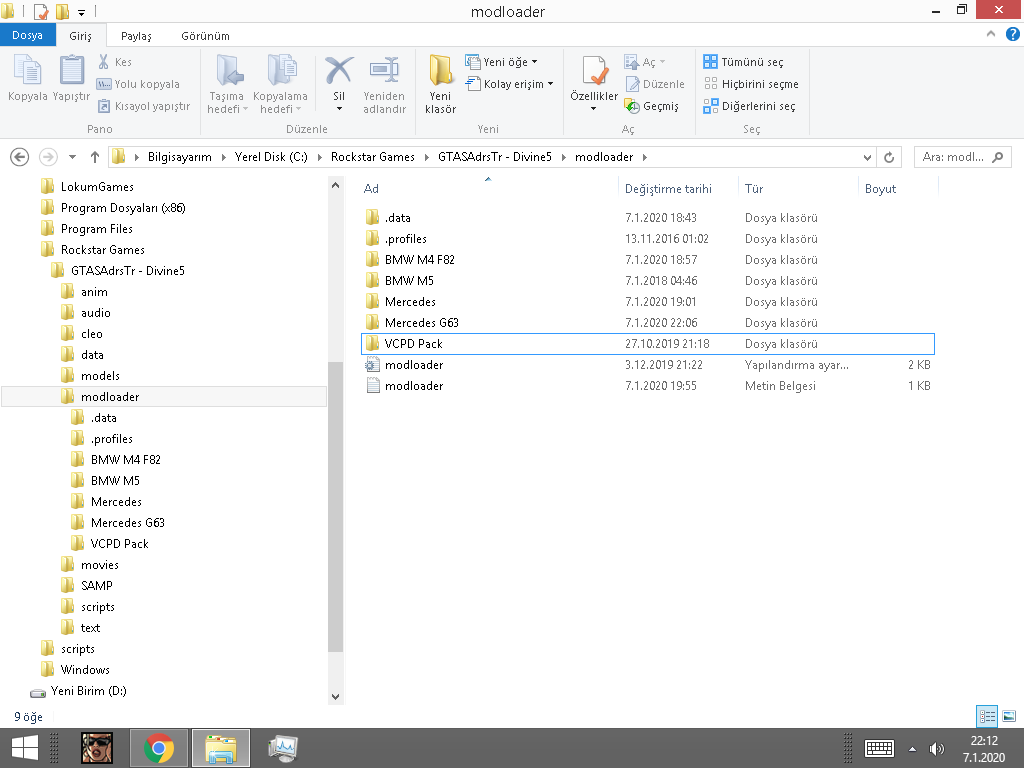The height and width of the screenshot is (768, 1024).
Task: Open the recent locations dropdown arrow
Action: (x=72, y=157)
